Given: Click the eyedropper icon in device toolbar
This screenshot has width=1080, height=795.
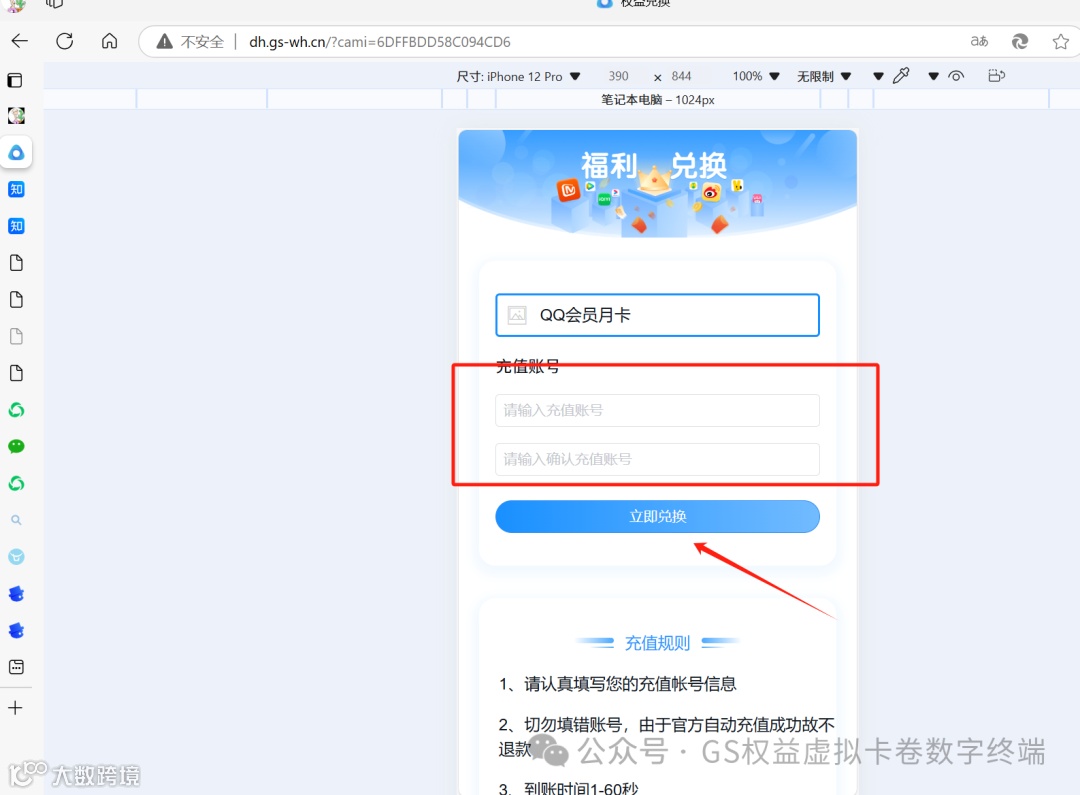Looking at the screenshot, I should (x=901, y=76).
